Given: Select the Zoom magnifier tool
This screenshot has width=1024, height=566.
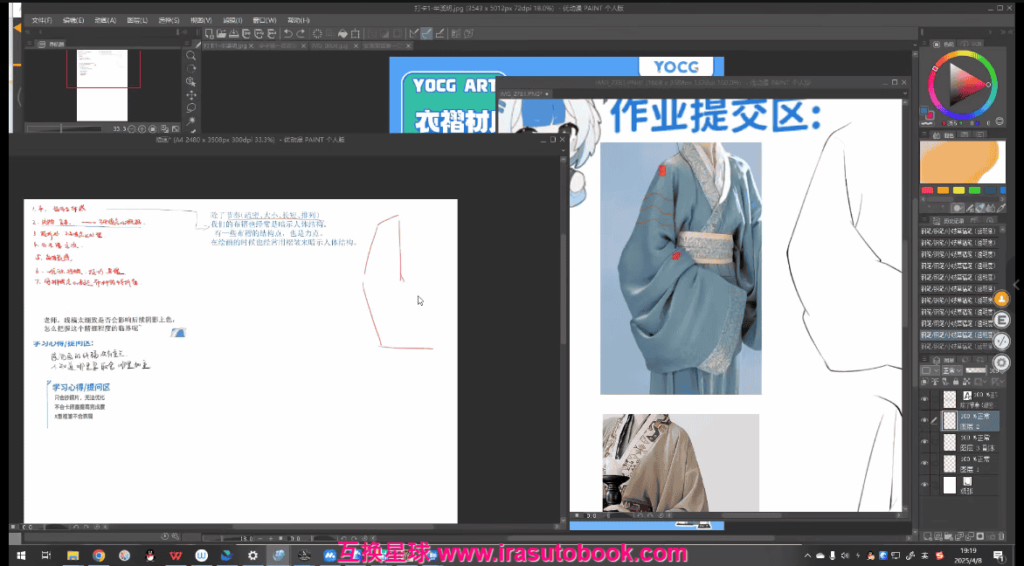Looking at the screenshot, I should [x=190, y=55].
